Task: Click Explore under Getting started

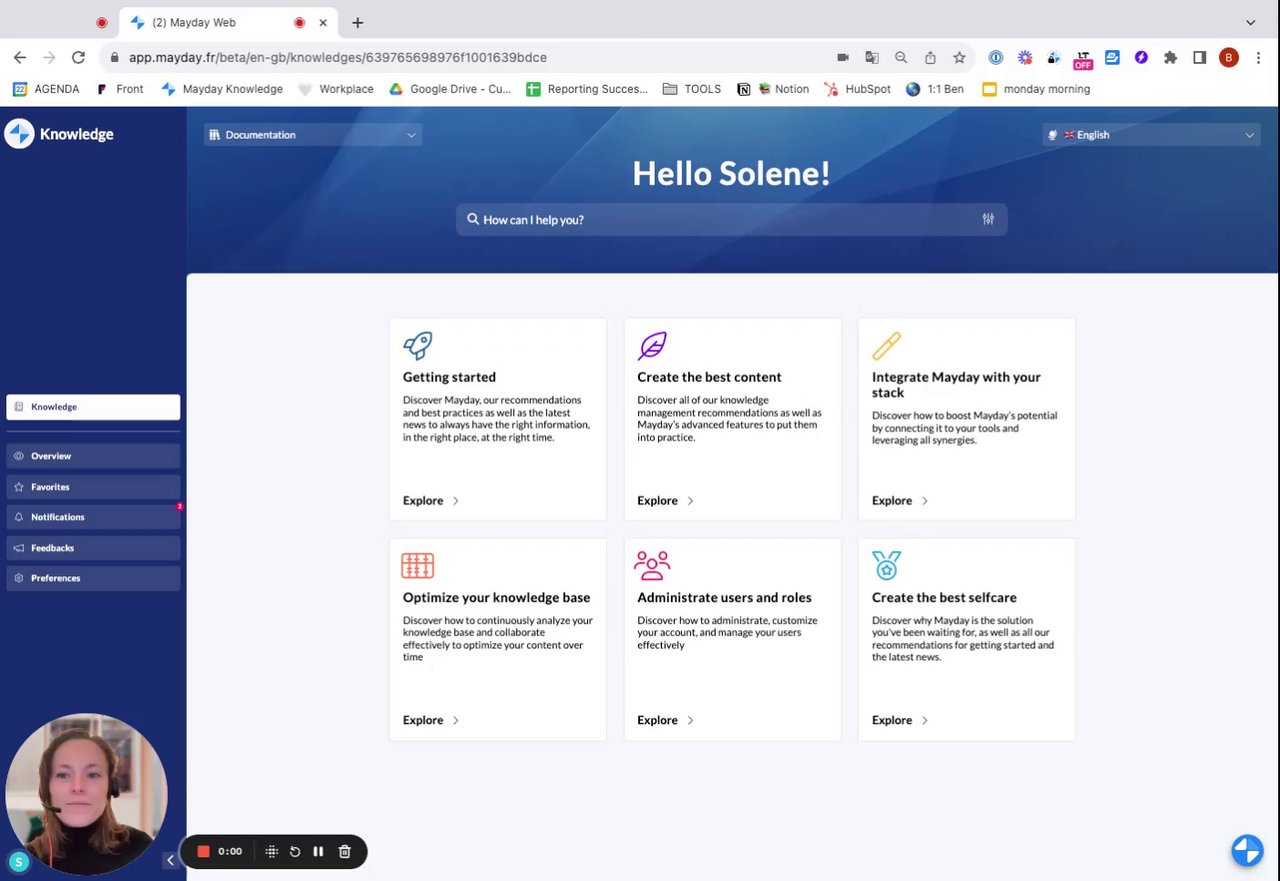Action: pos(431,500)
